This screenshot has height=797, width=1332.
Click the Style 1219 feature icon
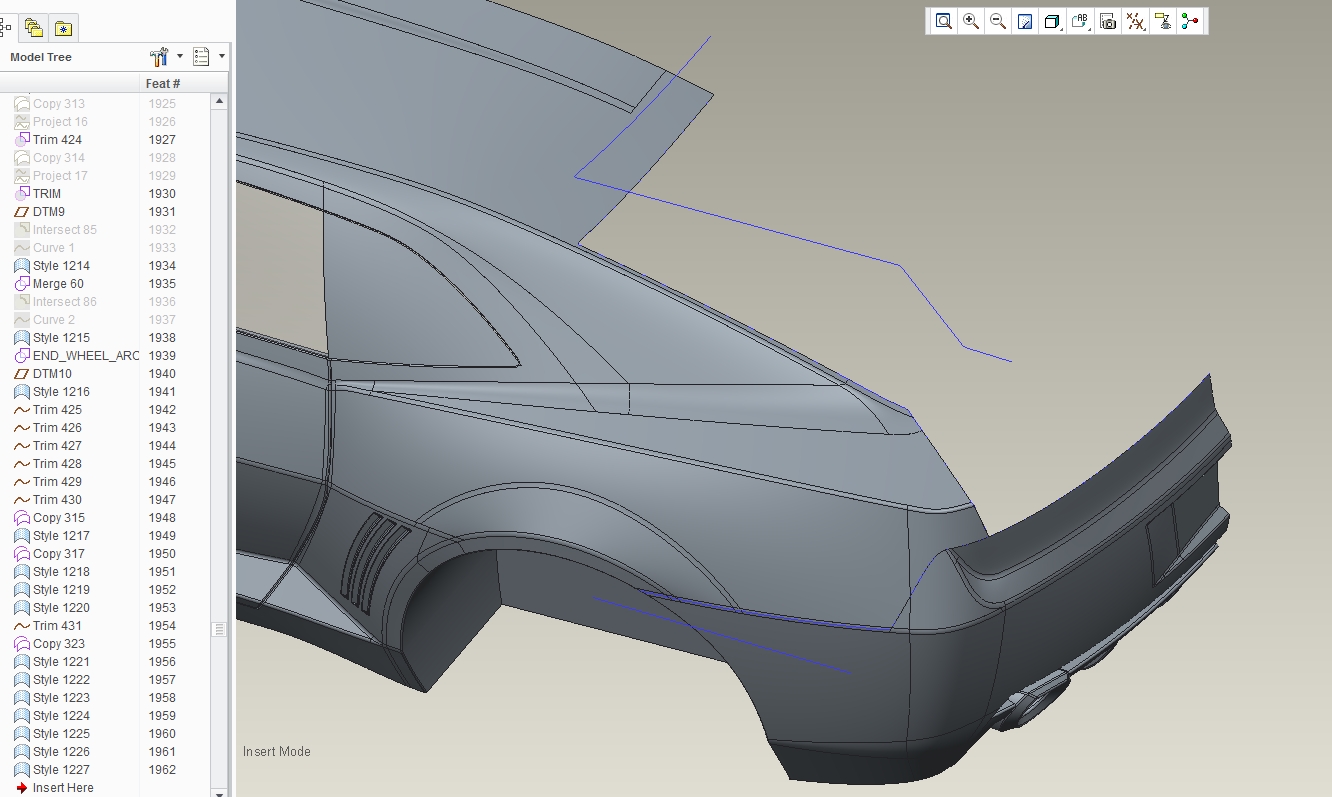(x=22, y=590)
